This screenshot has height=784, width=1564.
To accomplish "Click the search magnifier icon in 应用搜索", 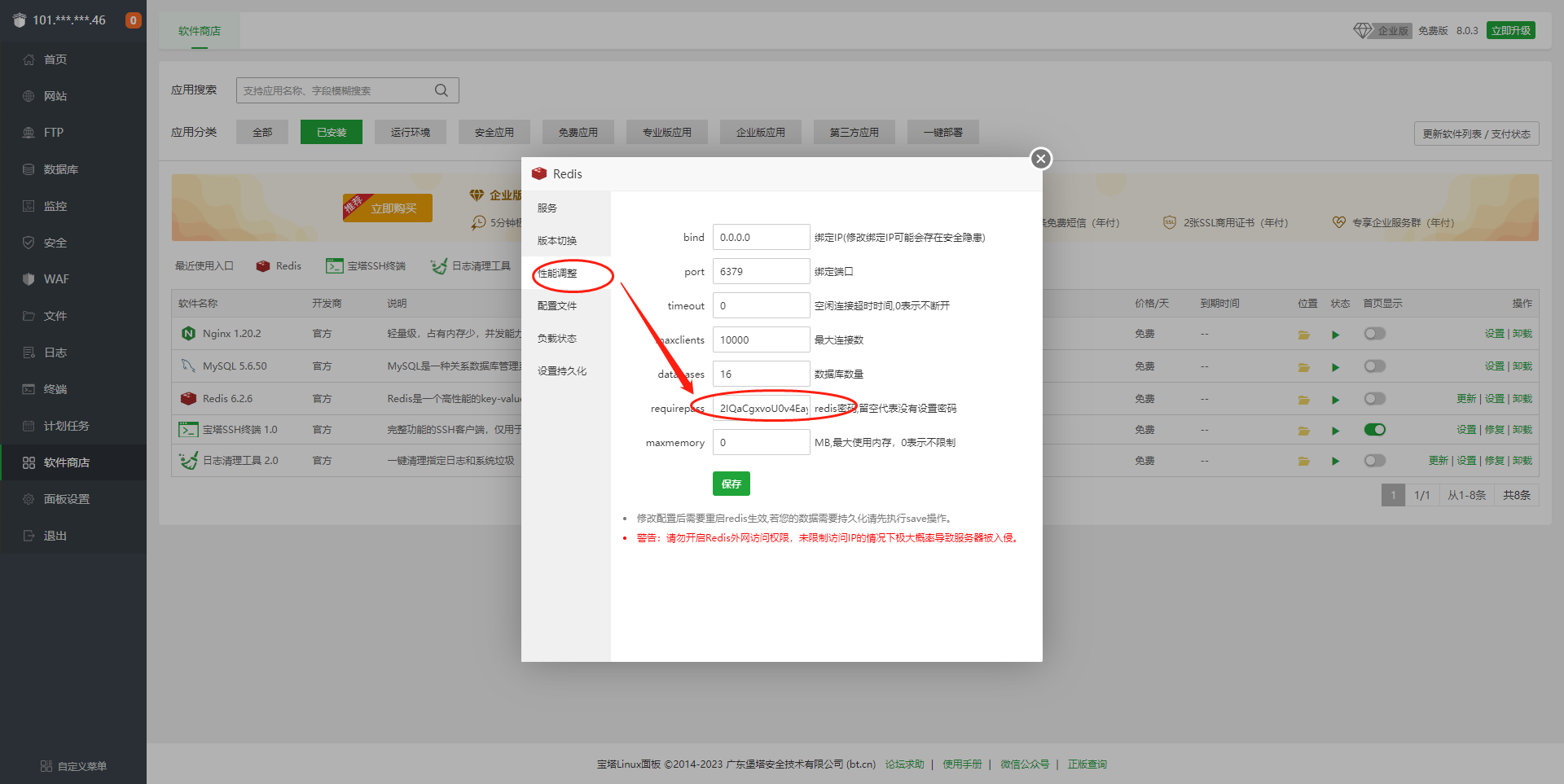I will (442, 90).
